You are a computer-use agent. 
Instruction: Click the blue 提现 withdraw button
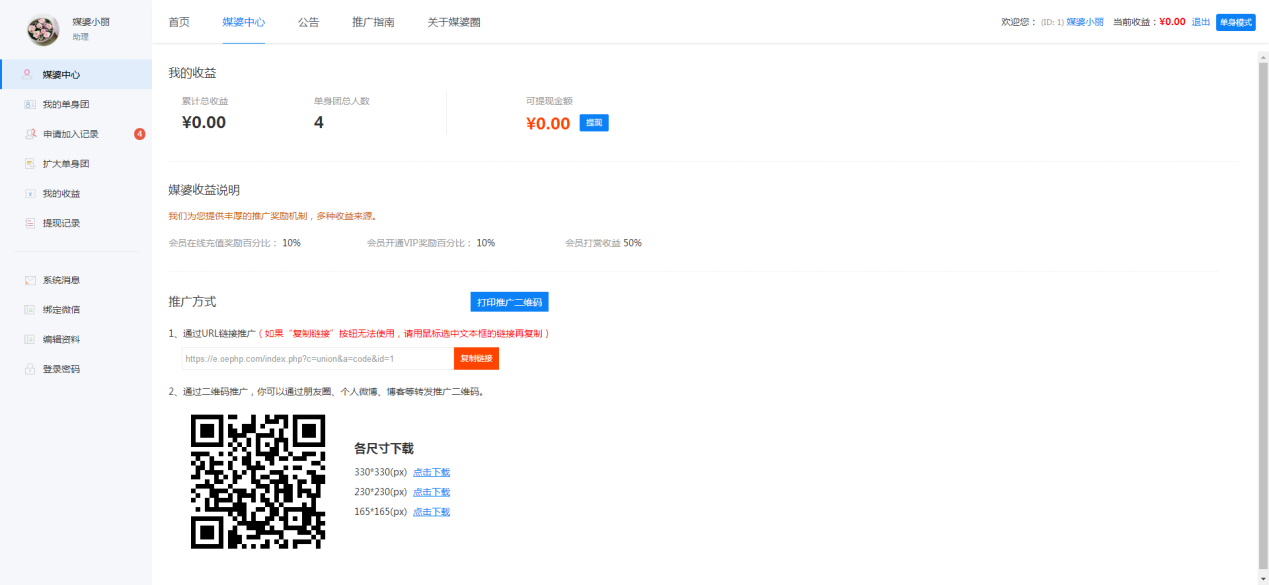(594, 123)
